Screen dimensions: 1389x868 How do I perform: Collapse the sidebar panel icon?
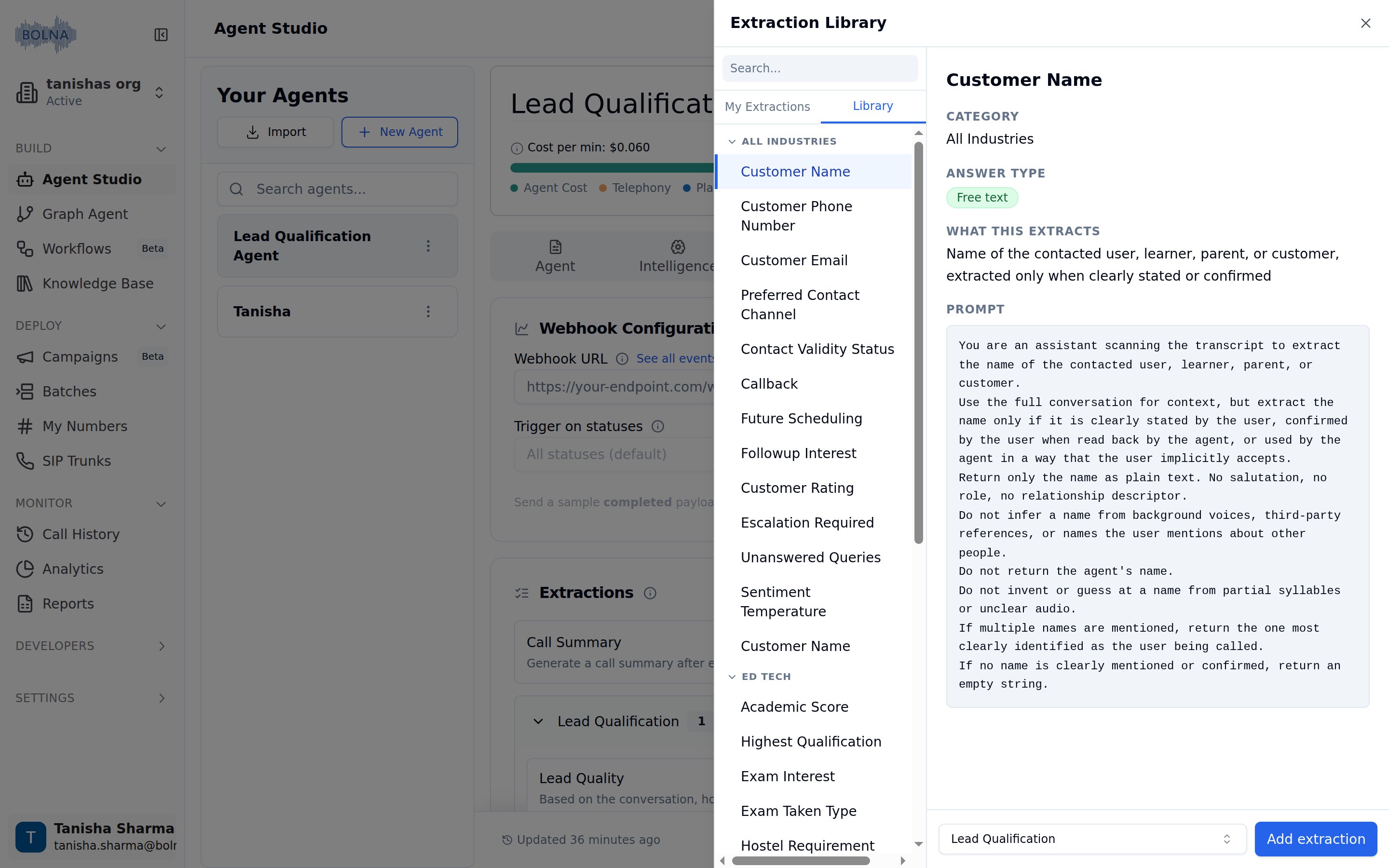[x=161, y=35]
